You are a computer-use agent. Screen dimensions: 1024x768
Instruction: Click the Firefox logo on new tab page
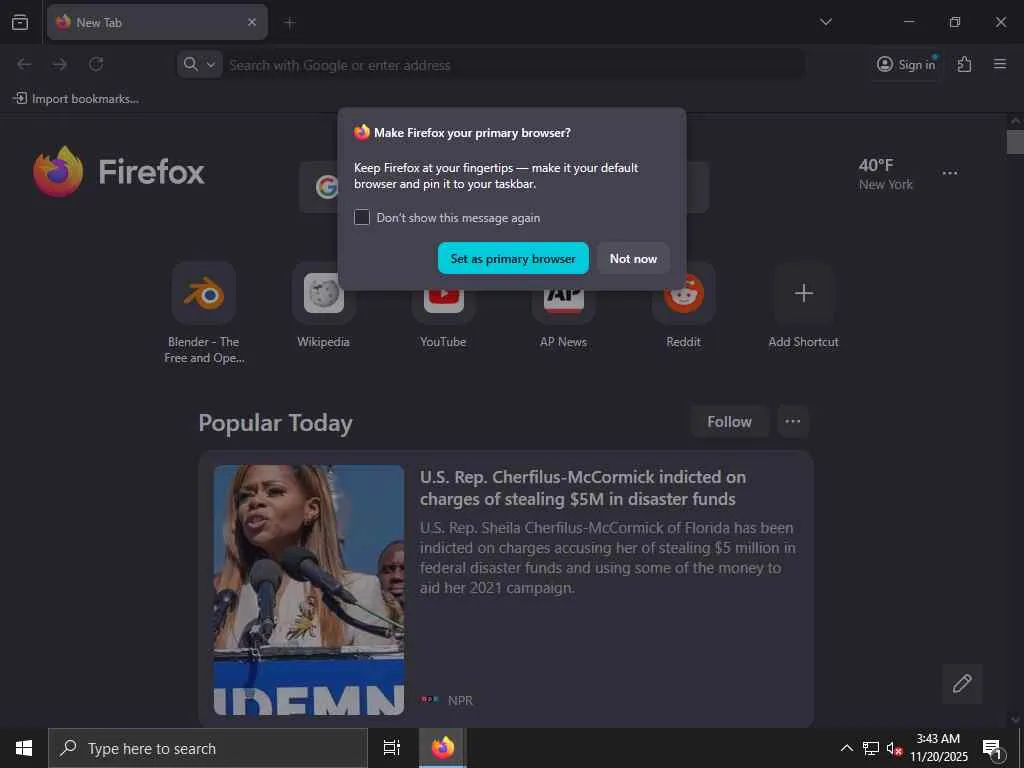[119, 172]
